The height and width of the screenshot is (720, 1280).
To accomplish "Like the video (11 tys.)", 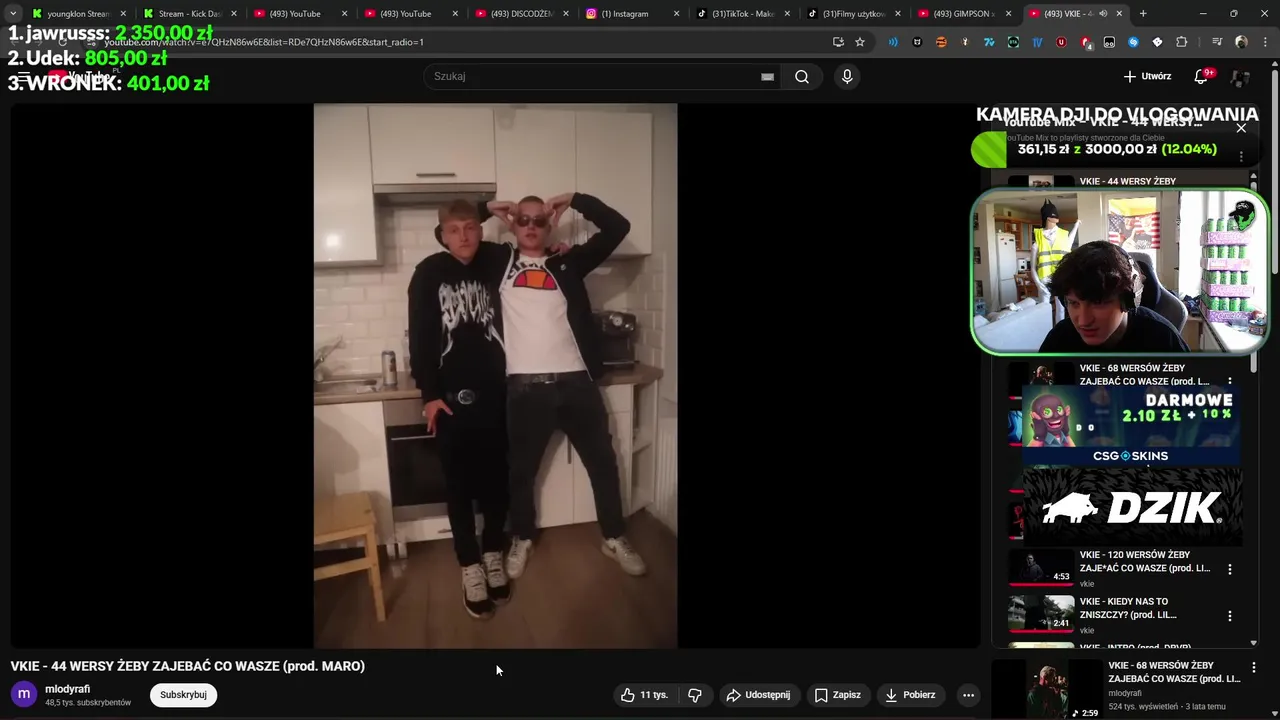I will coord(645,695).
